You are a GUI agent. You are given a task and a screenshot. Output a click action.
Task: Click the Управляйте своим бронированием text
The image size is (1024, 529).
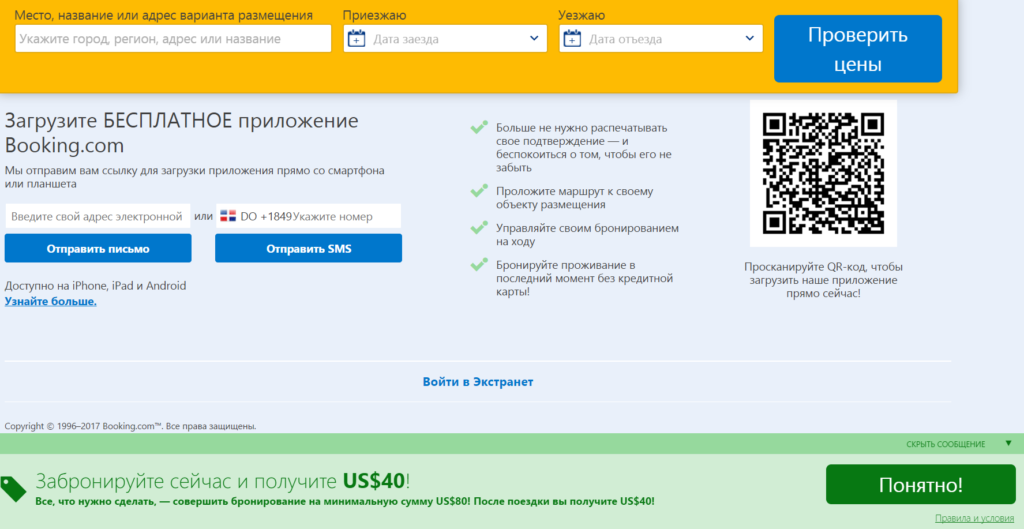pos(588,235)
